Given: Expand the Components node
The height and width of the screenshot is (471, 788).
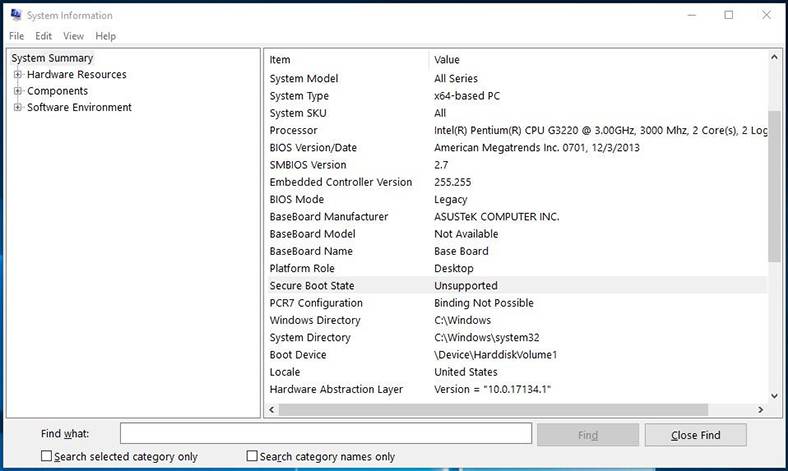Looking at the screenshot, I should (18, 91).
